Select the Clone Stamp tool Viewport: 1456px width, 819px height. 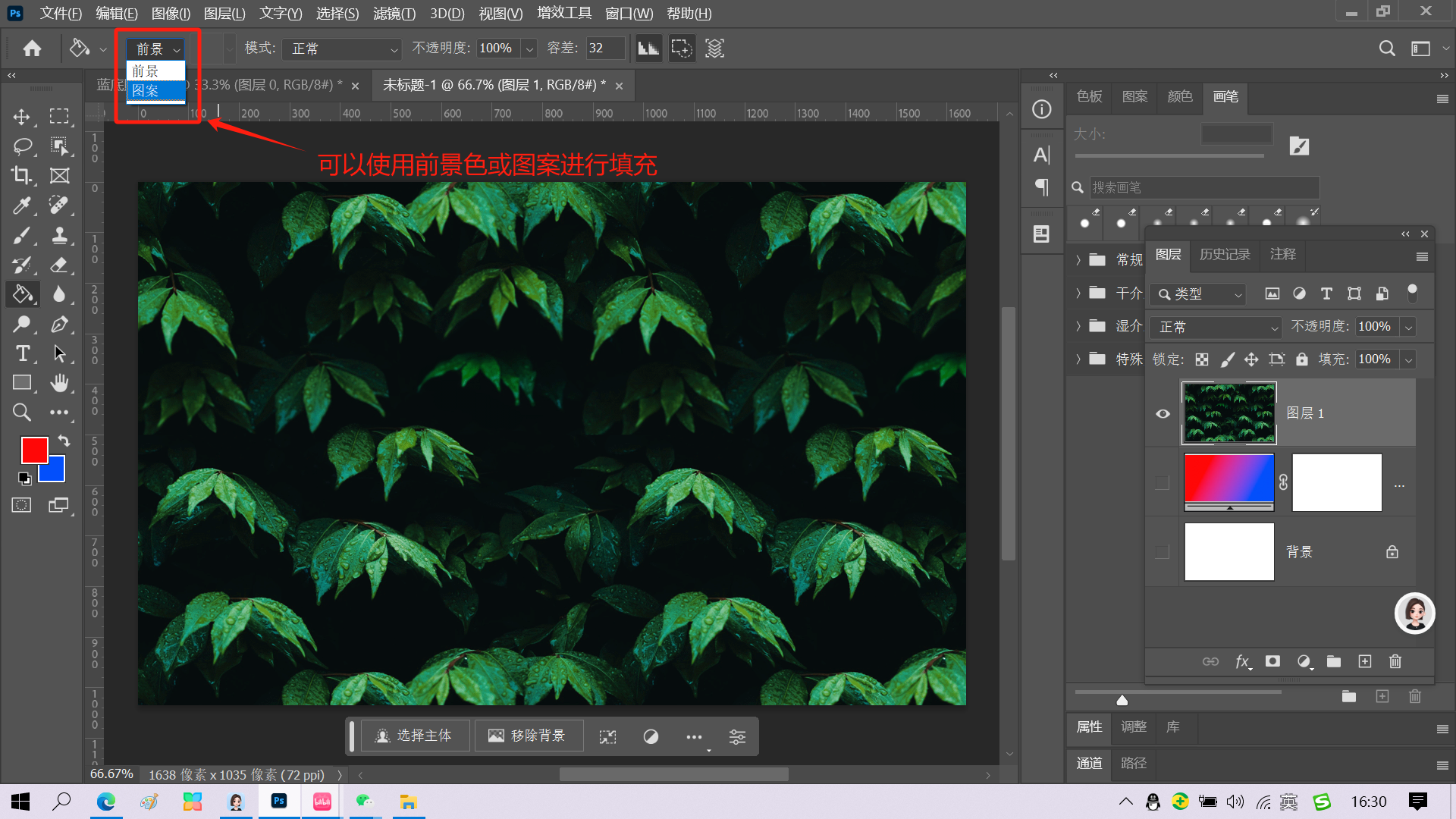pyautogui.click(x=59, y=235)
